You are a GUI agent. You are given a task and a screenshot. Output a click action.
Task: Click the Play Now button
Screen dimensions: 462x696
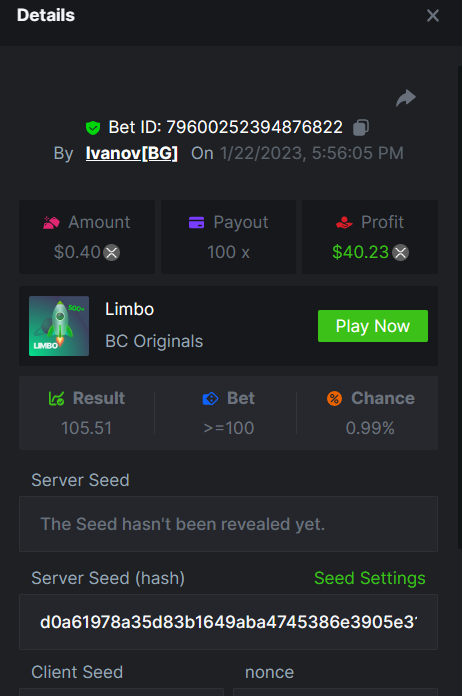tap(373, 326)
